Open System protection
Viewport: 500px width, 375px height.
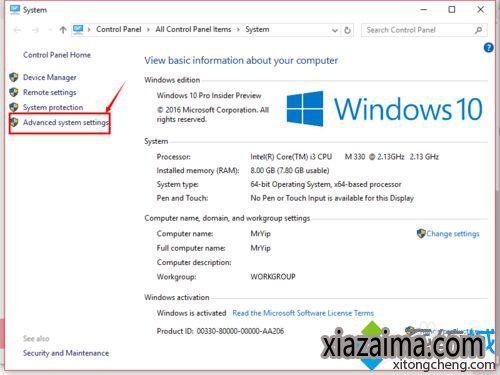pyautogui.click(x=53, y=107)
